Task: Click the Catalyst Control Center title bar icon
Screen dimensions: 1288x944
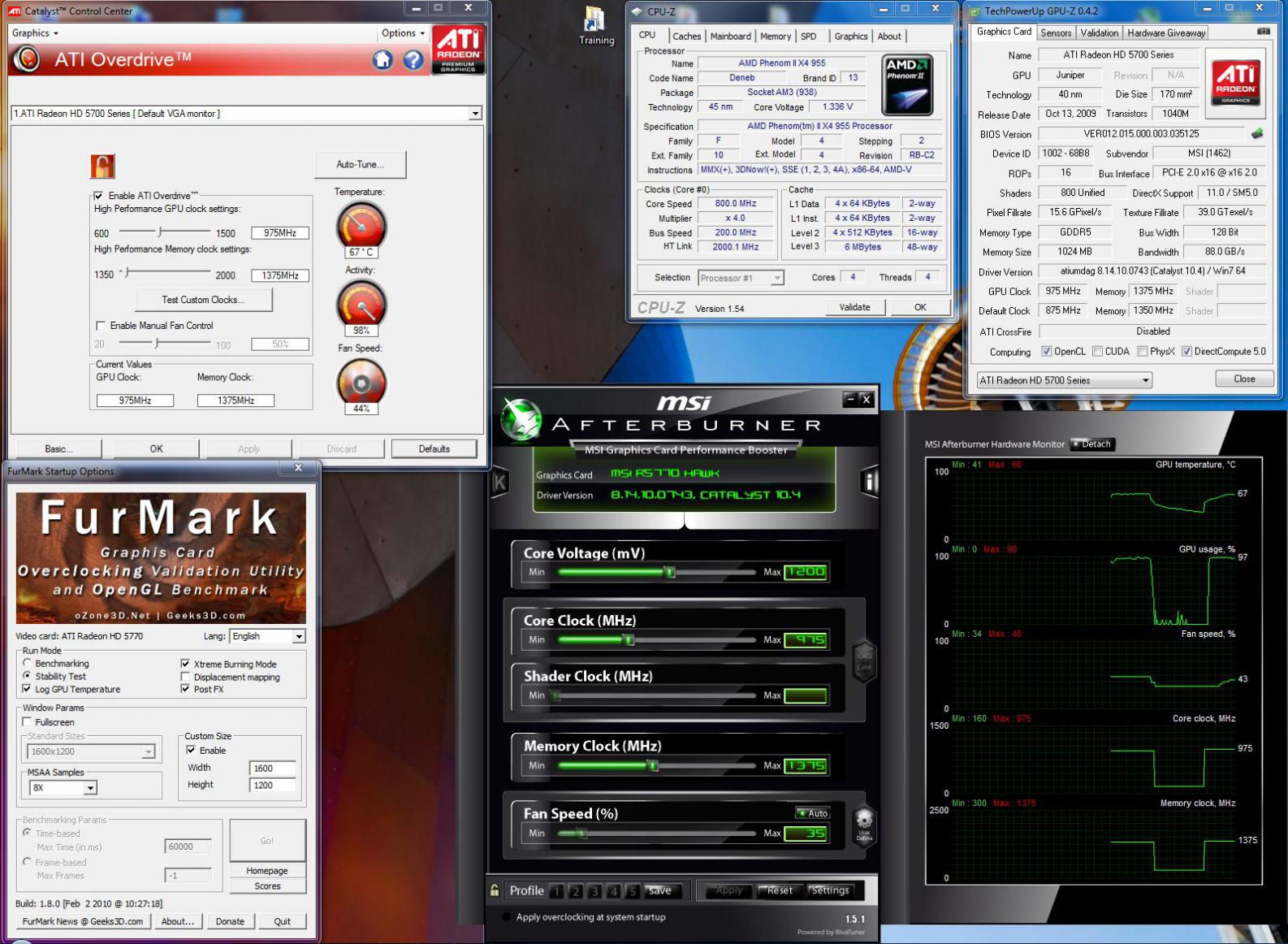Action: pyautogui.click(x=15, y=11)
